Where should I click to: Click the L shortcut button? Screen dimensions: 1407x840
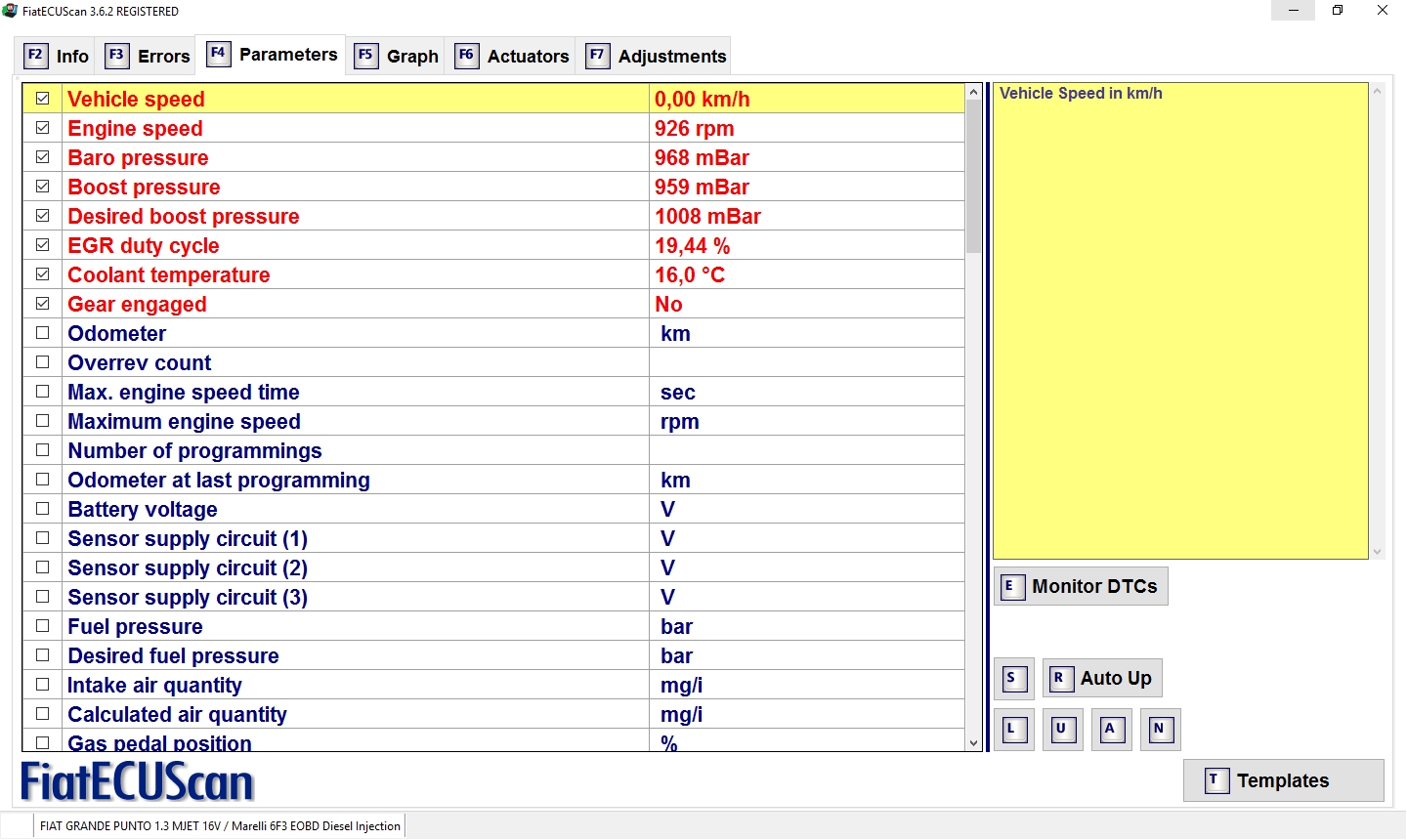pos(1014,730)
